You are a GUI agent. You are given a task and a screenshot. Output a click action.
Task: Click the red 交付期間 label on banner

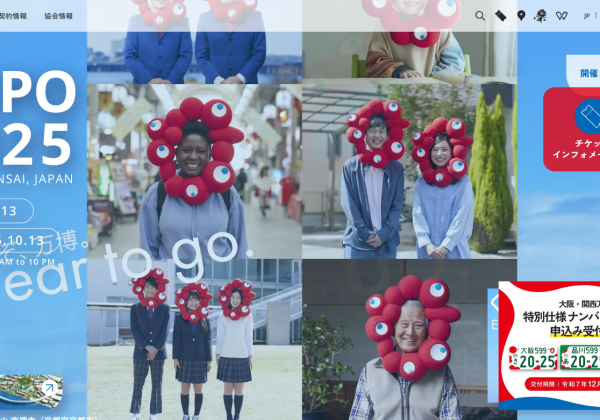click(x=562, y=384)
